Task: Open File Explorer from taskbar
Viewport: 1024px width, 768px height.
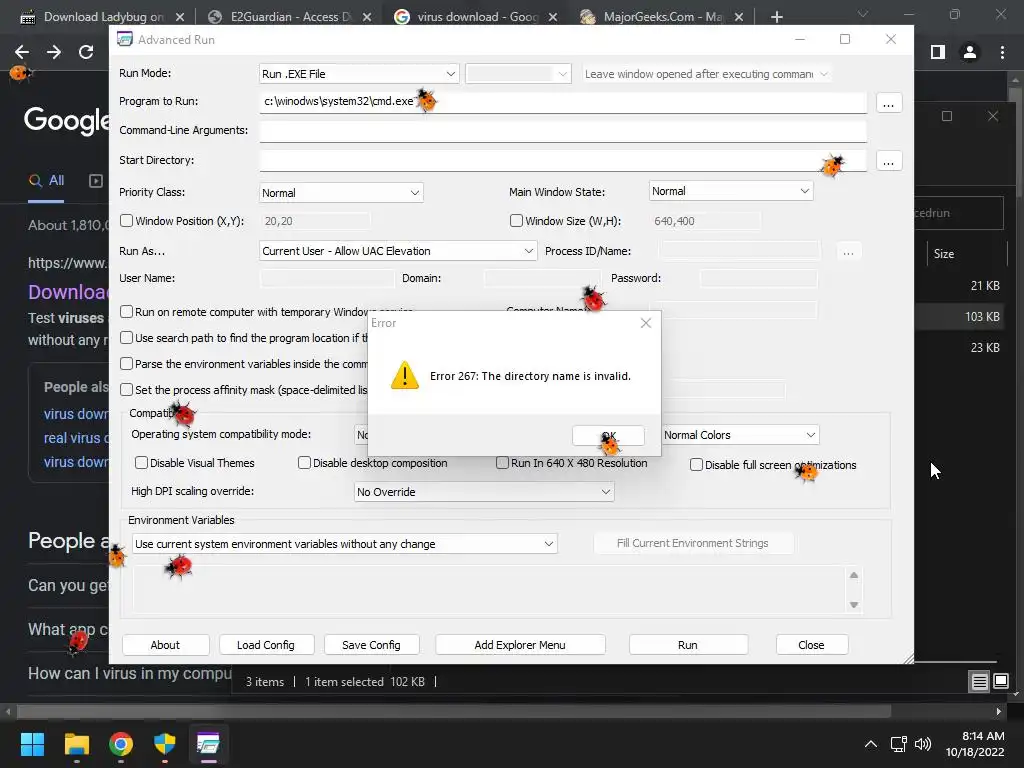Action: click(76, 744)
